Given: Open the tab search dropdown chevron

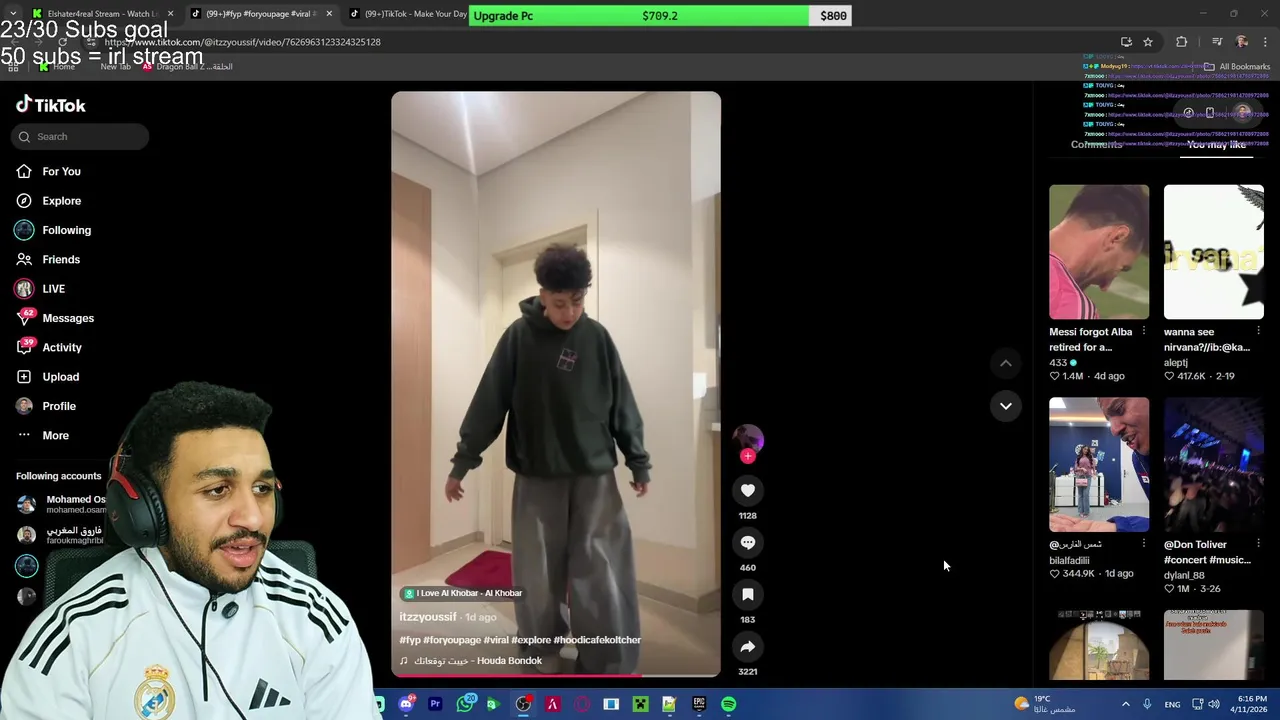Looking at the screenshot, I should pyautogui.click(x=12, y=14).
